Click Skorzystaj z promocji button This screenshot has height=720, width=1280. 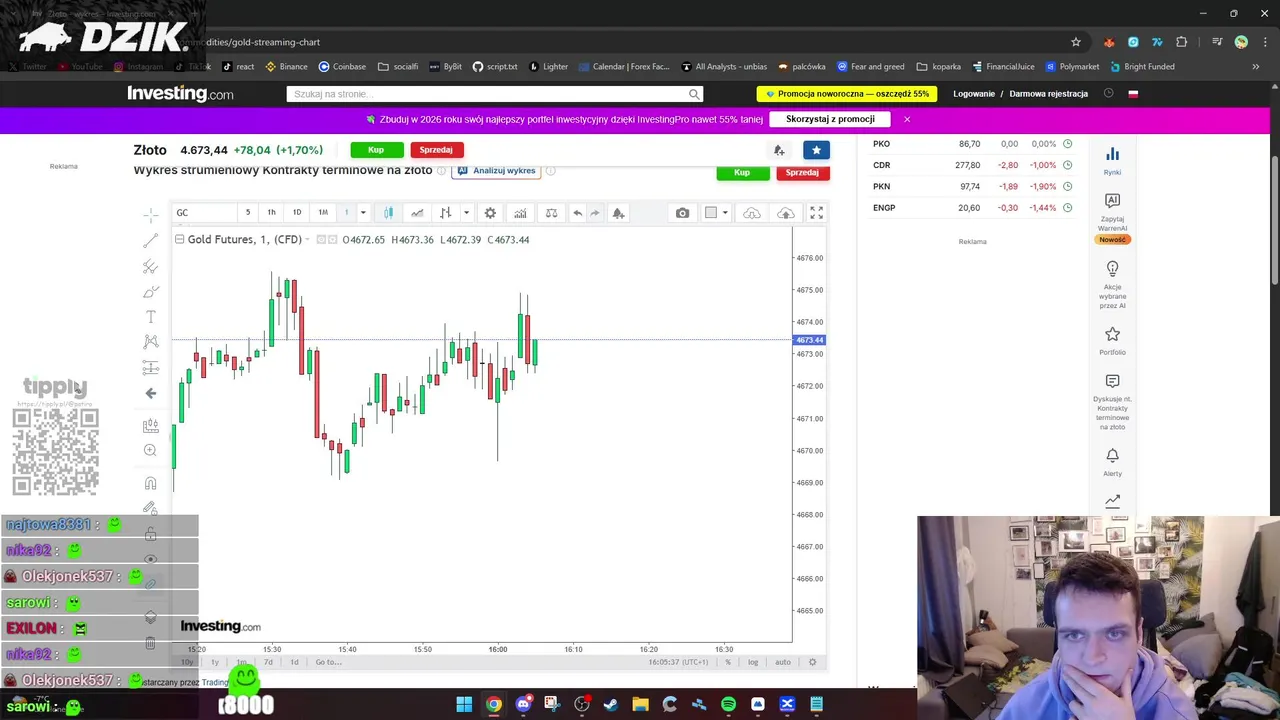click(x=830, y=119)
